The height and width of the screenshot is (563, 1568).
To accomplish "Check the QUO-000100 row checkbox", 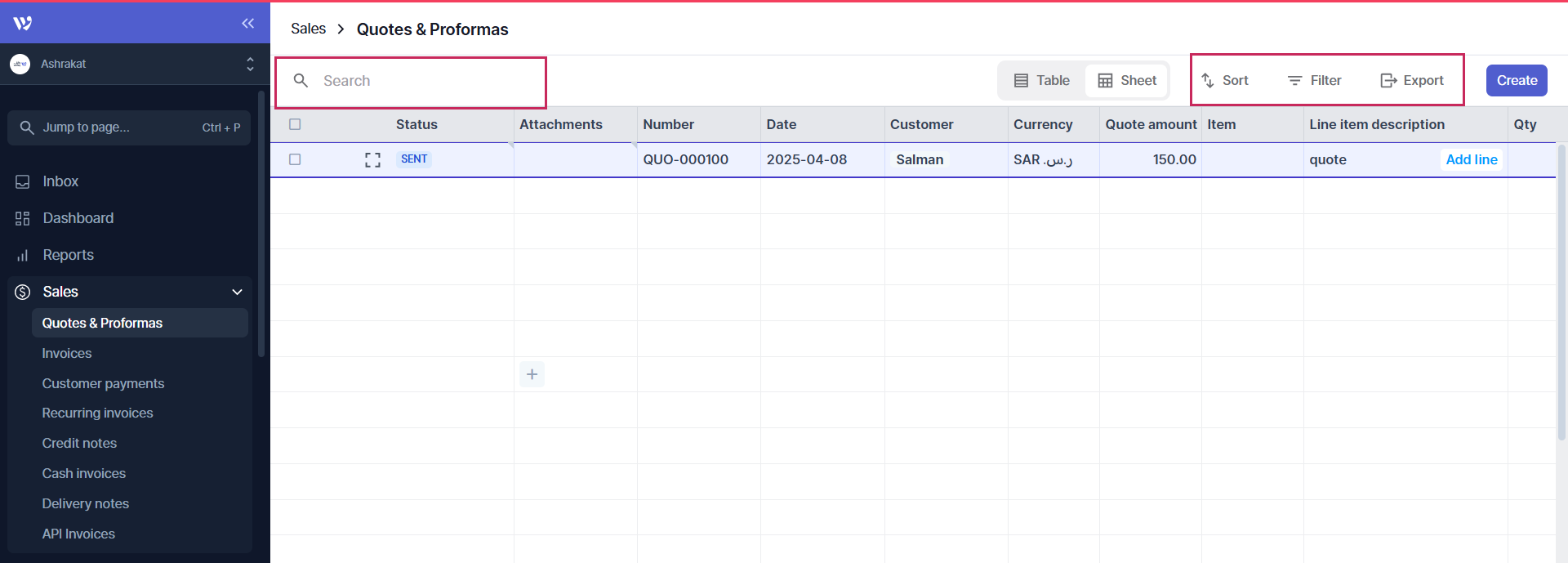I will point(295,159).
